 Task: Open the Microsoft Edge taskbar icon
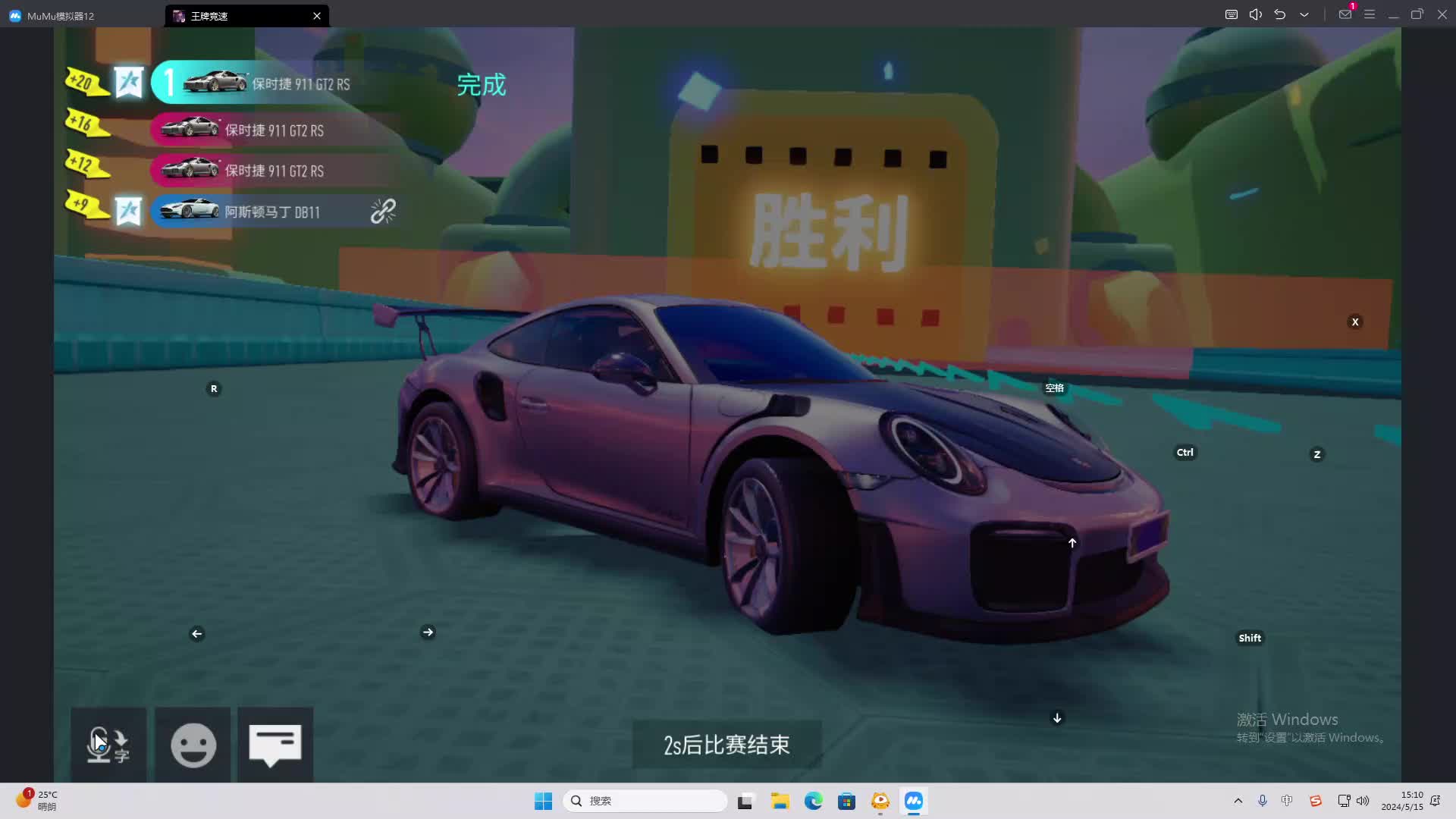(x=814, y=801)
